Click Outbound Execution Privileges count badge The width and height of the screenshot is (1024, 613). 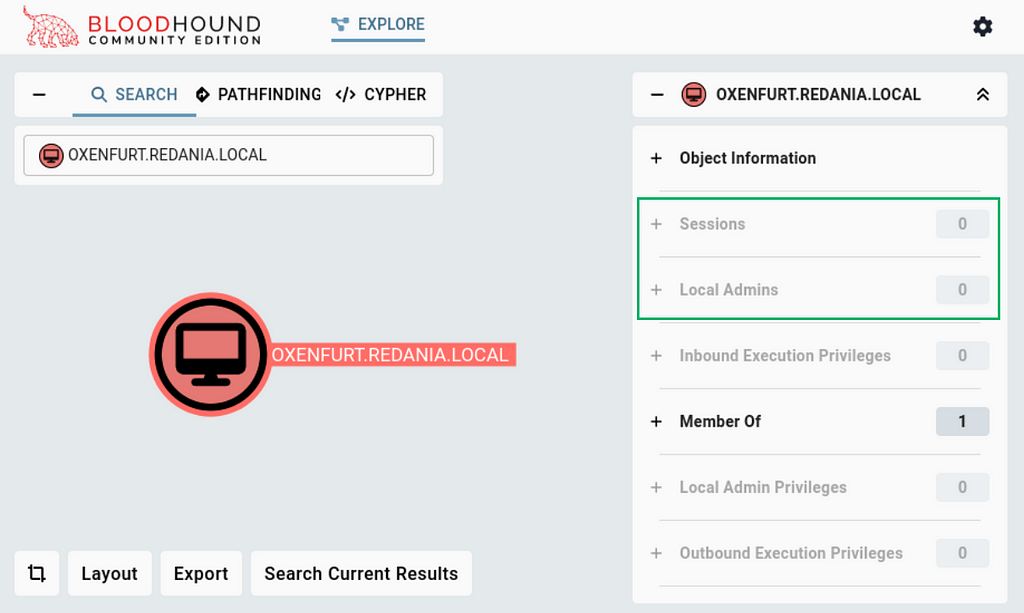tap(962, 554)
